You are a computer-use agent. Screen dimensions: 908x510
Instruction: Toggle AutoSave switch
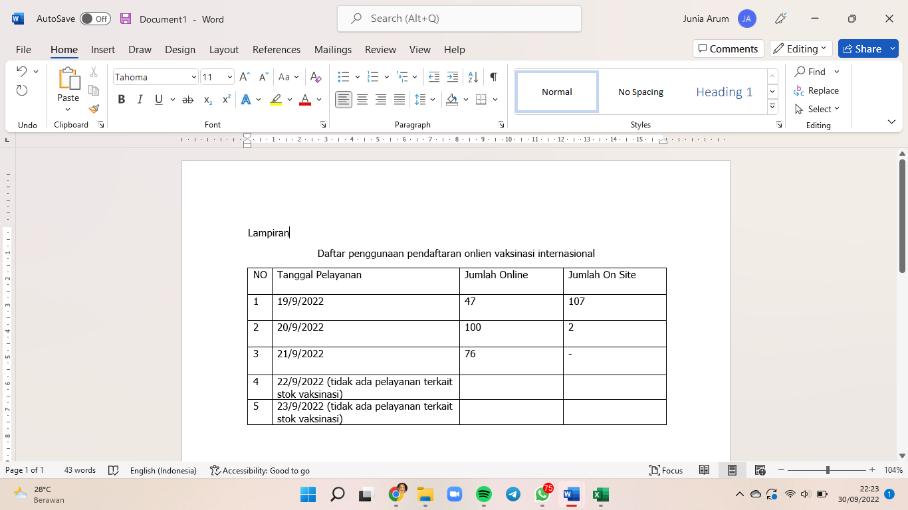pyautogui.click(x=95, y=19)
